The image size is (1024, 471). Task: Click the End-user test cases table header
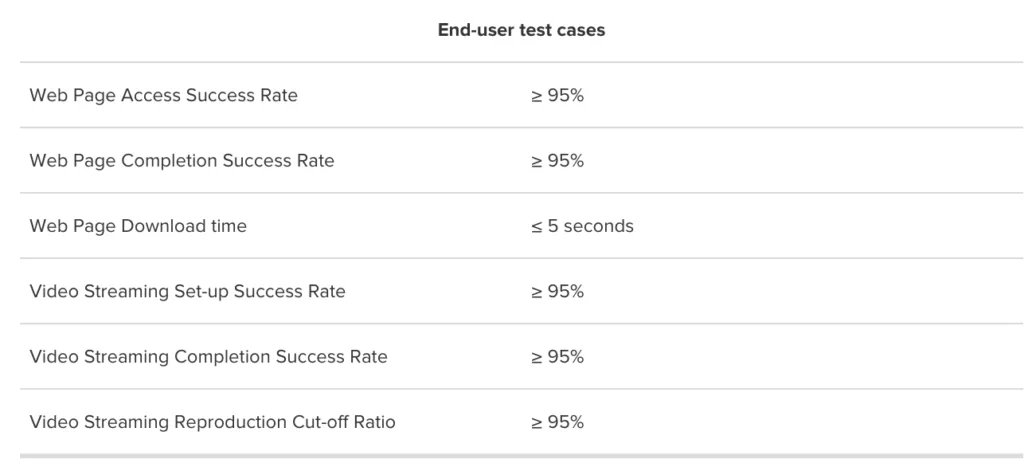[x=521, y=30]
